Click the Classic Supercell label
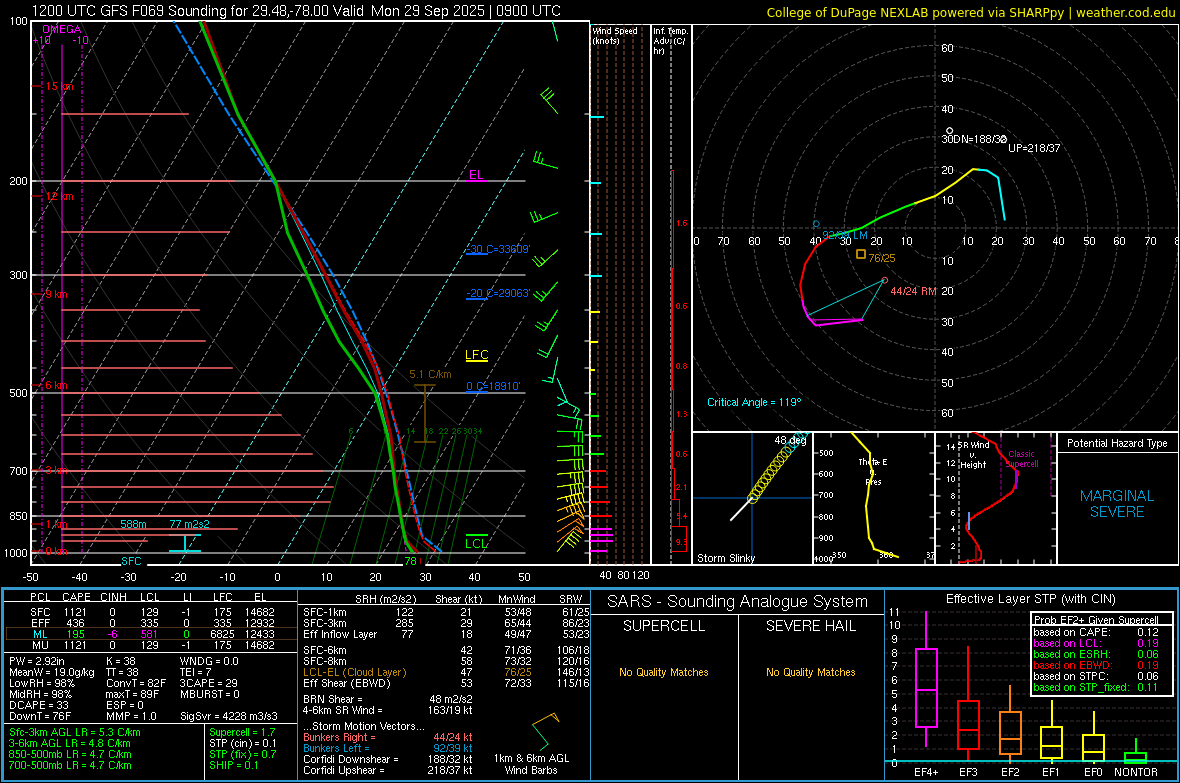The width and height of the screenshot is (1180, 783). coord(1022,459)
